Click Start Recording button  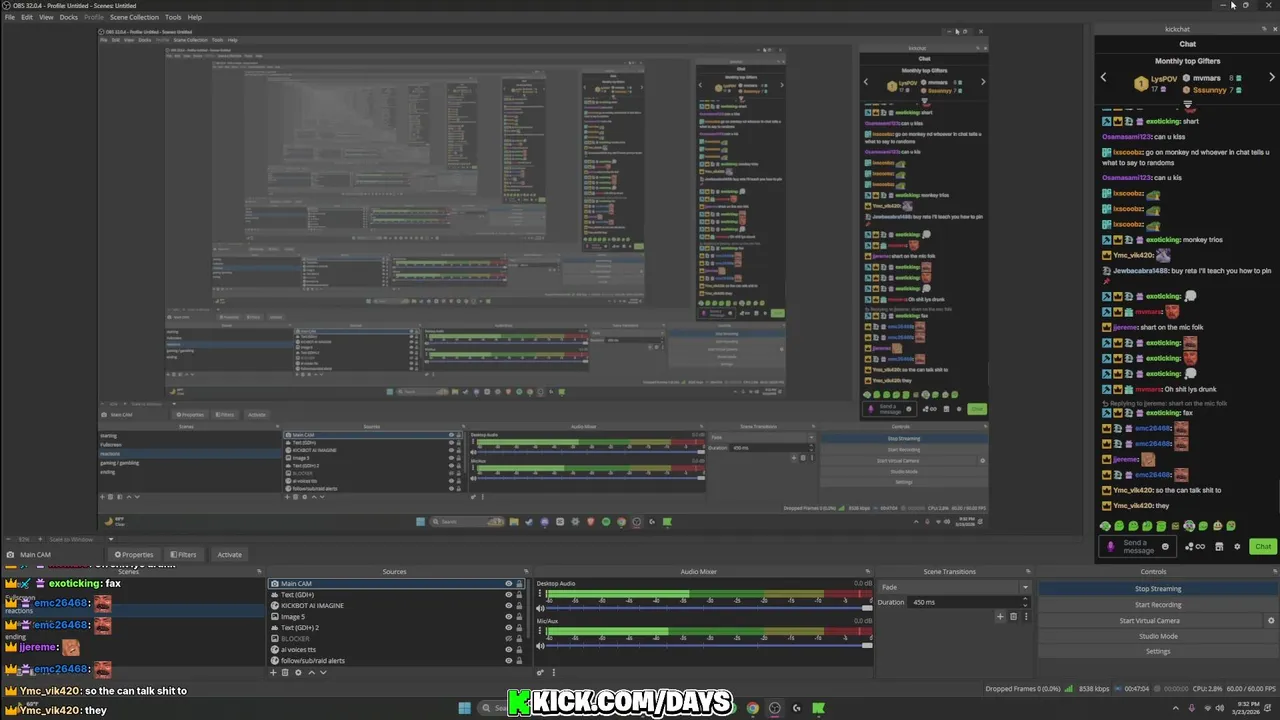click(1157, 605)
